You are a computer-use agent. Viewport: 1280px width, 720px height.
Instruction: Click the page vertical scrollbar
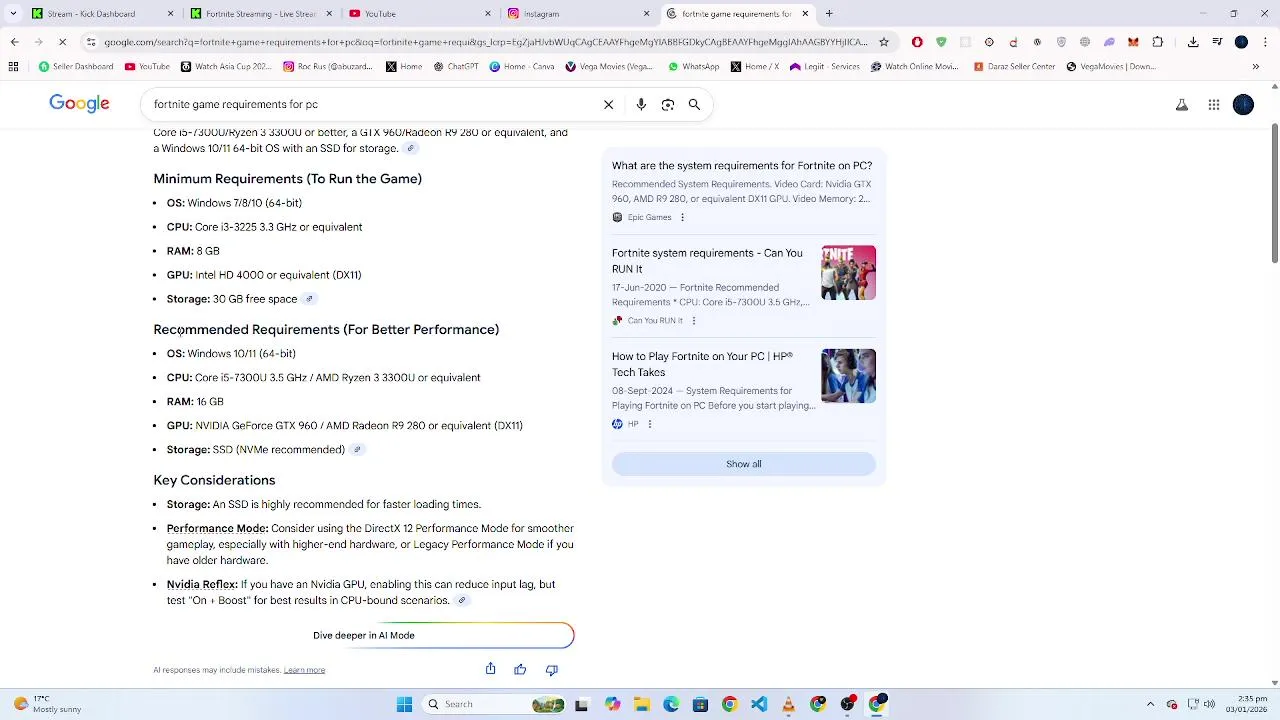[x=1274, y=195]
